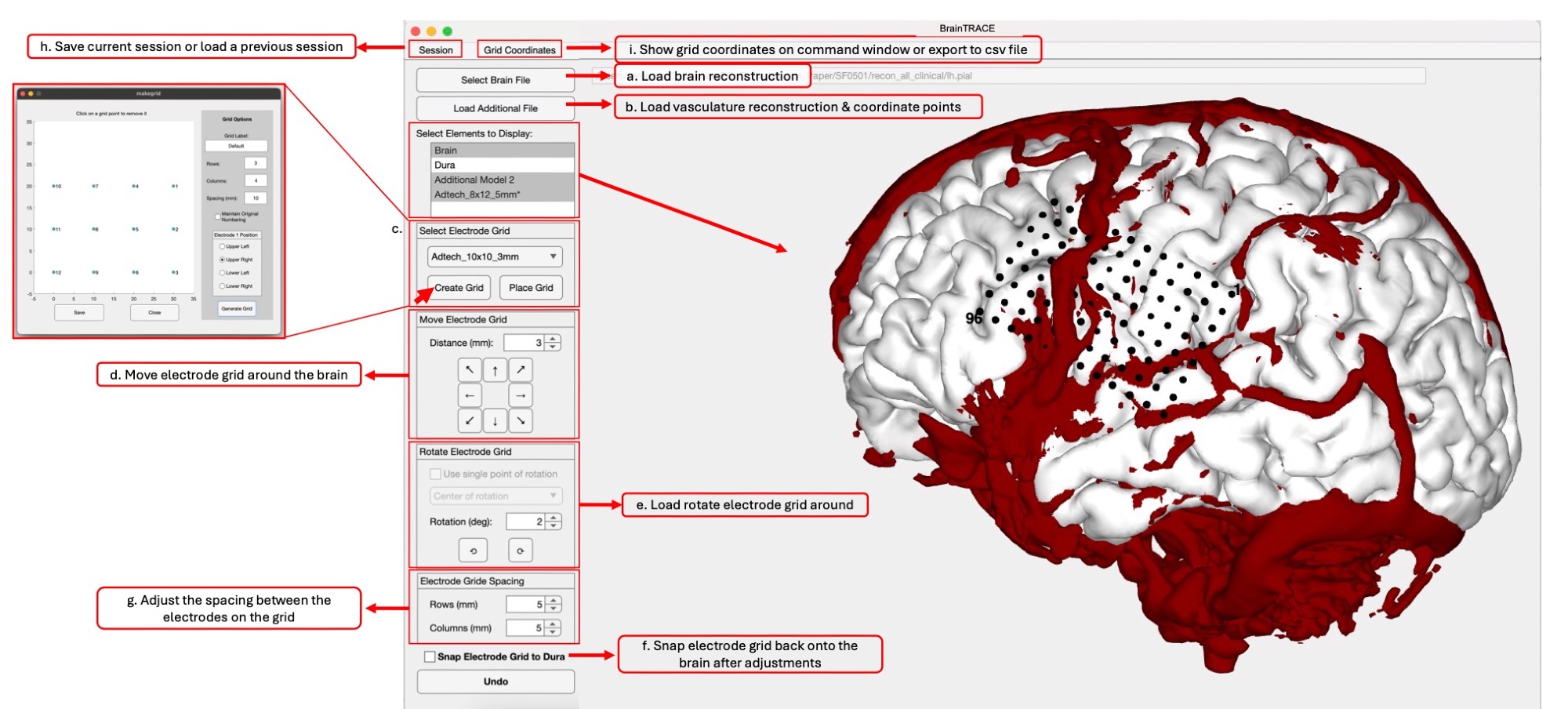Open the Session menu
1568x709 pixels.
(435, 49)
